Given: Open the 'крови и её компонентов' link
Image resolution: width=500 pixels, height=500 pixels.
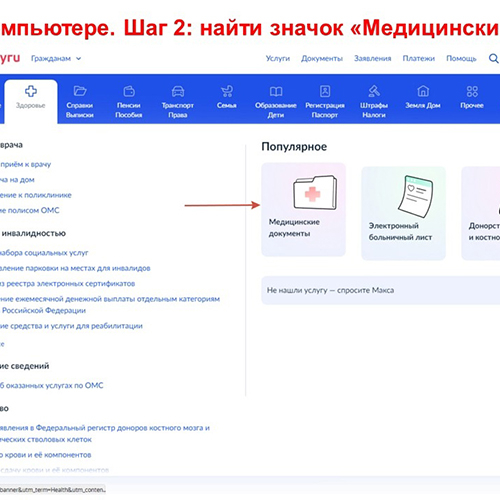Looking at the screenshot, I should (46, 455).
